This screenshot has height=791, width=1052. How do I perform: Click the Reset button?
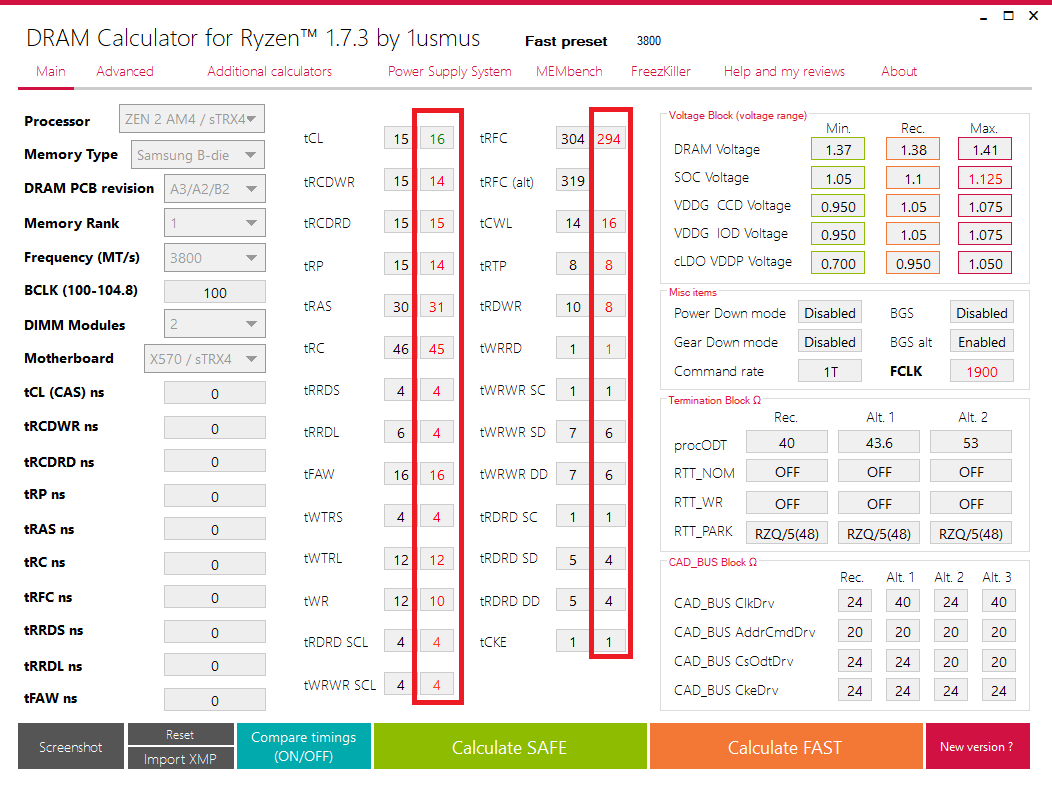click(x=180, y=734)
